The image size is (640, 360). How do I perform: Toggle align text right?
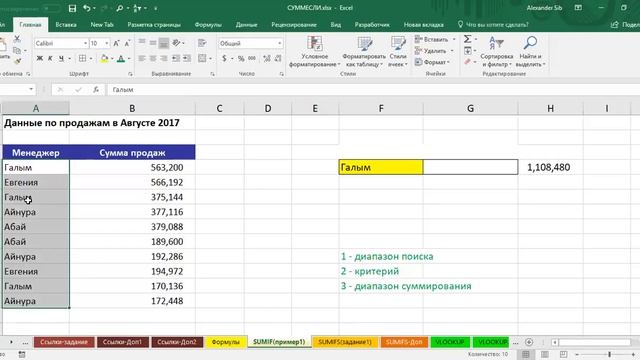(x=164, y=59)
